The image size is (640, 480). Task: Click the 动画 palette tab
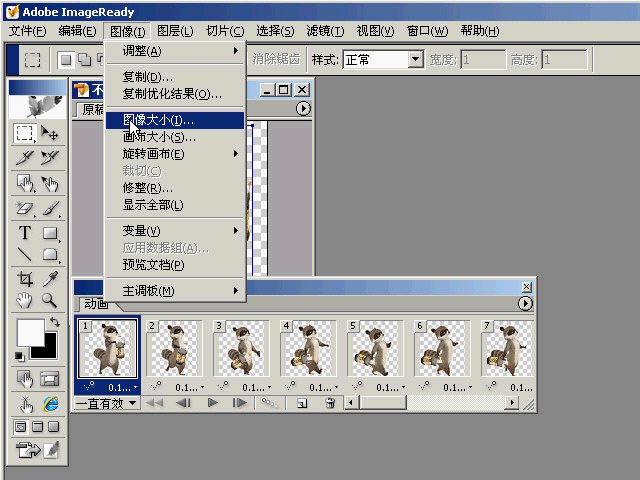click(x=96, y=304)
